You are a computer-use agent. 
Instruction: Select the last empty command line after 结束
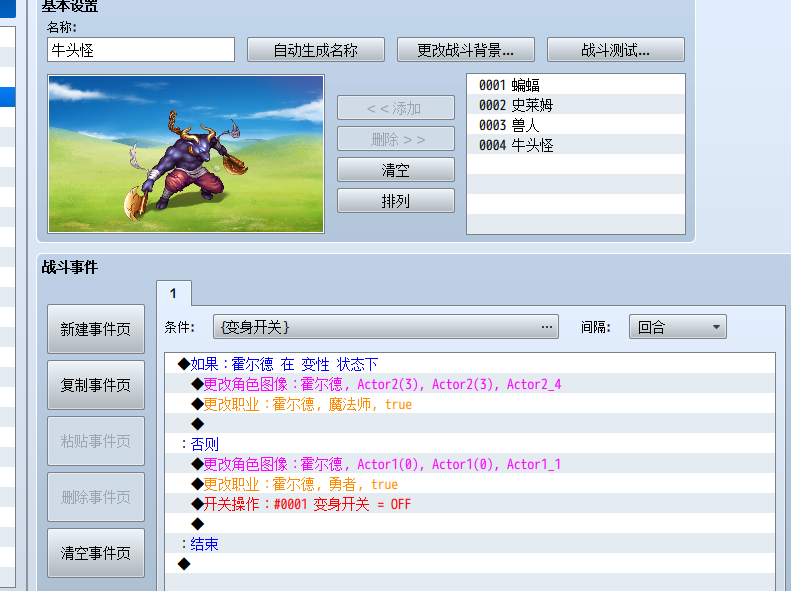470,563
